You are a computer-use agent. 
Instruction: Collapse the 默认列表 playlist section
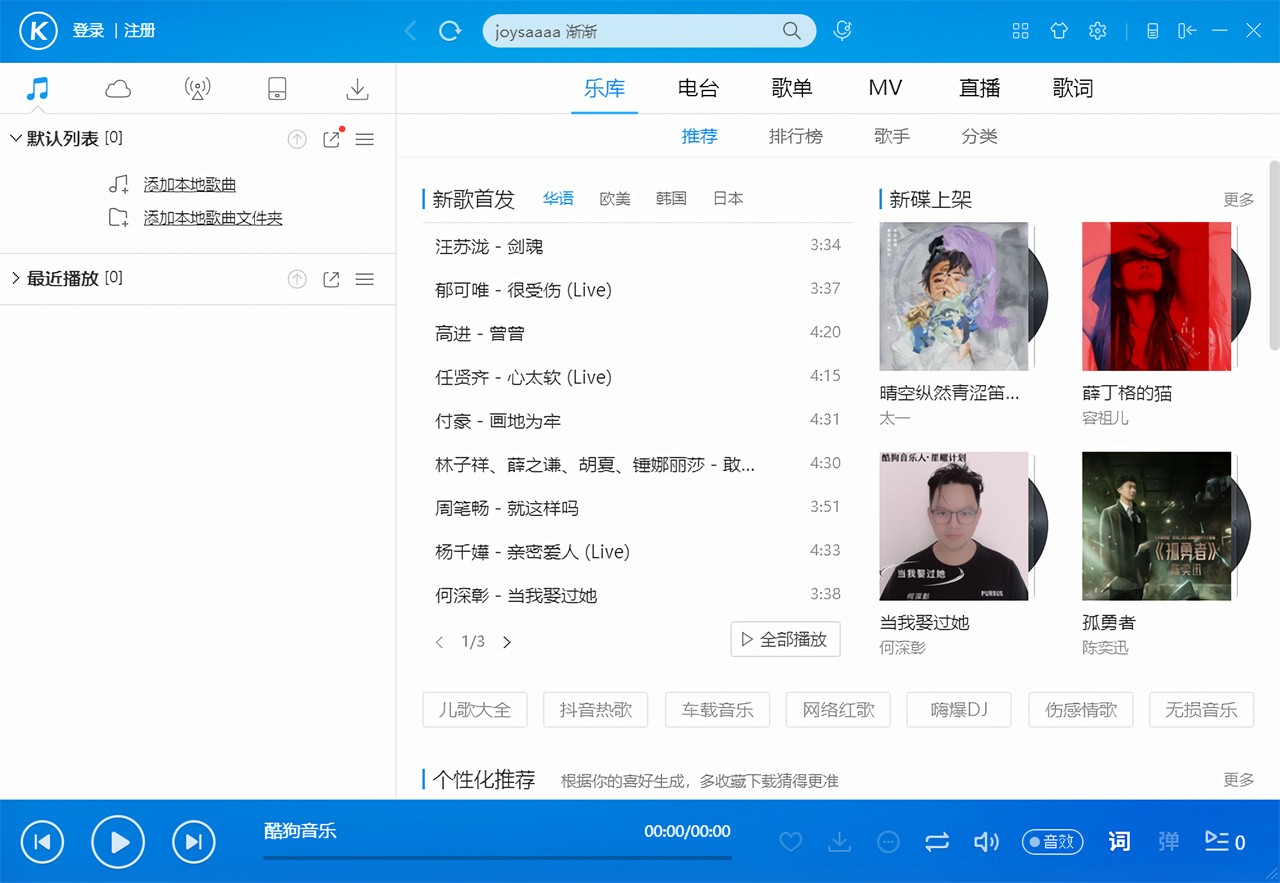tap(15, 139)
